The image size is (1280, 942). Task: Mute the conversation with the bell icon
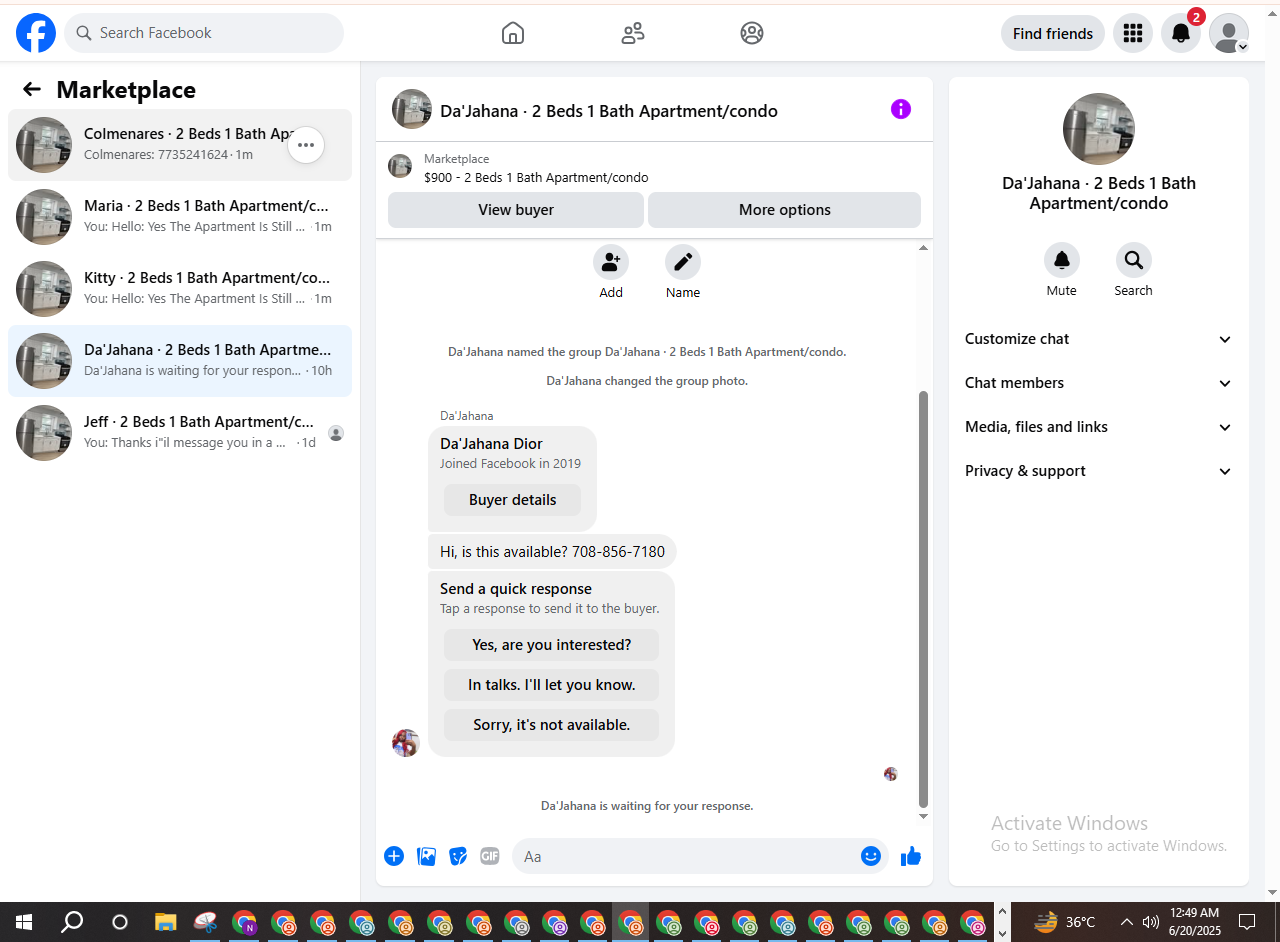[x=1062, y=261]
